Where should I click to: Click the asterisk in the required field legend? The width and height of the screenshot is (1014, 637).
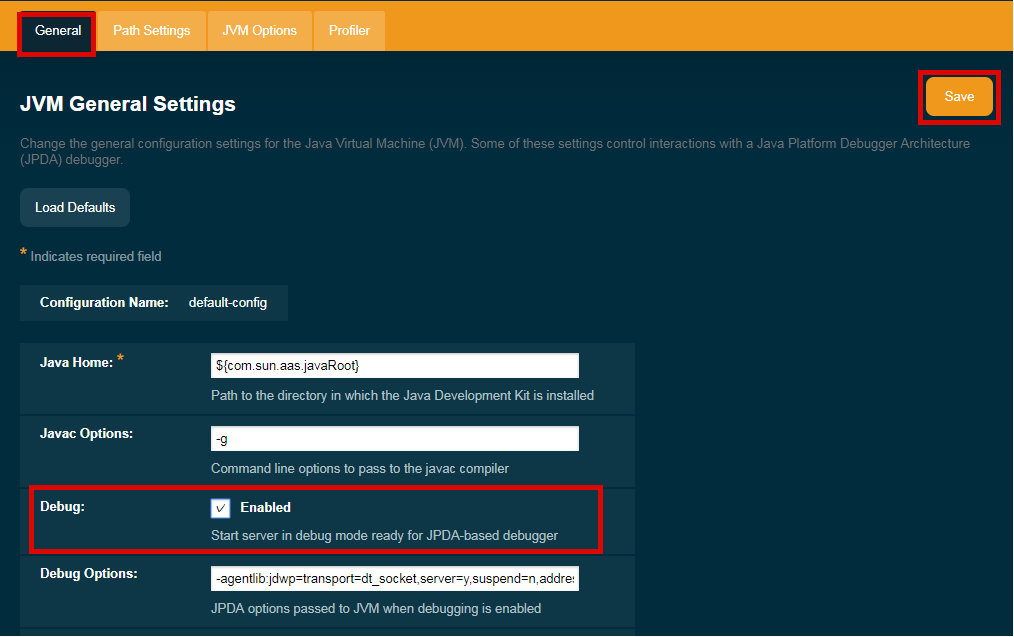(x=24, y=254)
